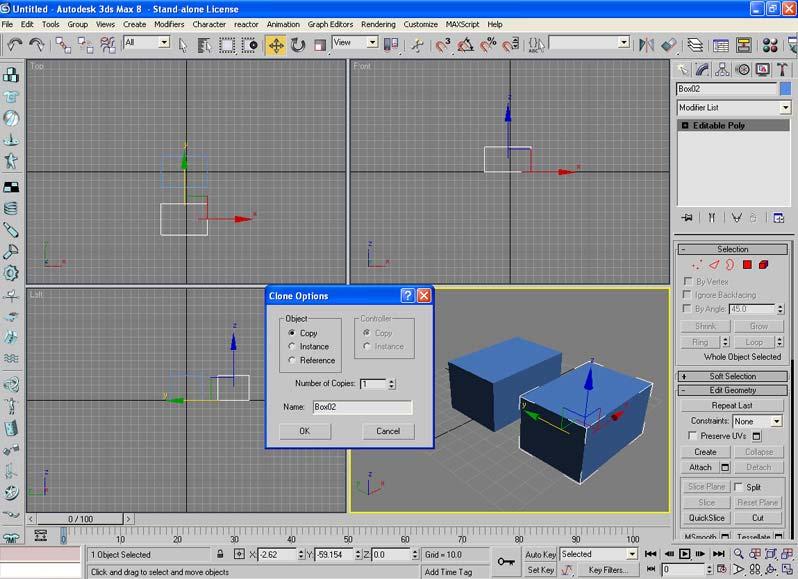Toggle Angle Snap in toolbar
The width and height of the screenshot is (798, 579).
tap(465, 45)
